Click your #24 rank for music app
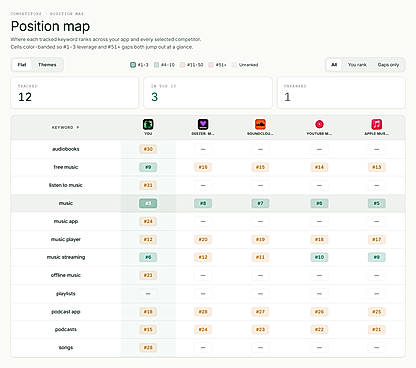 148,221
